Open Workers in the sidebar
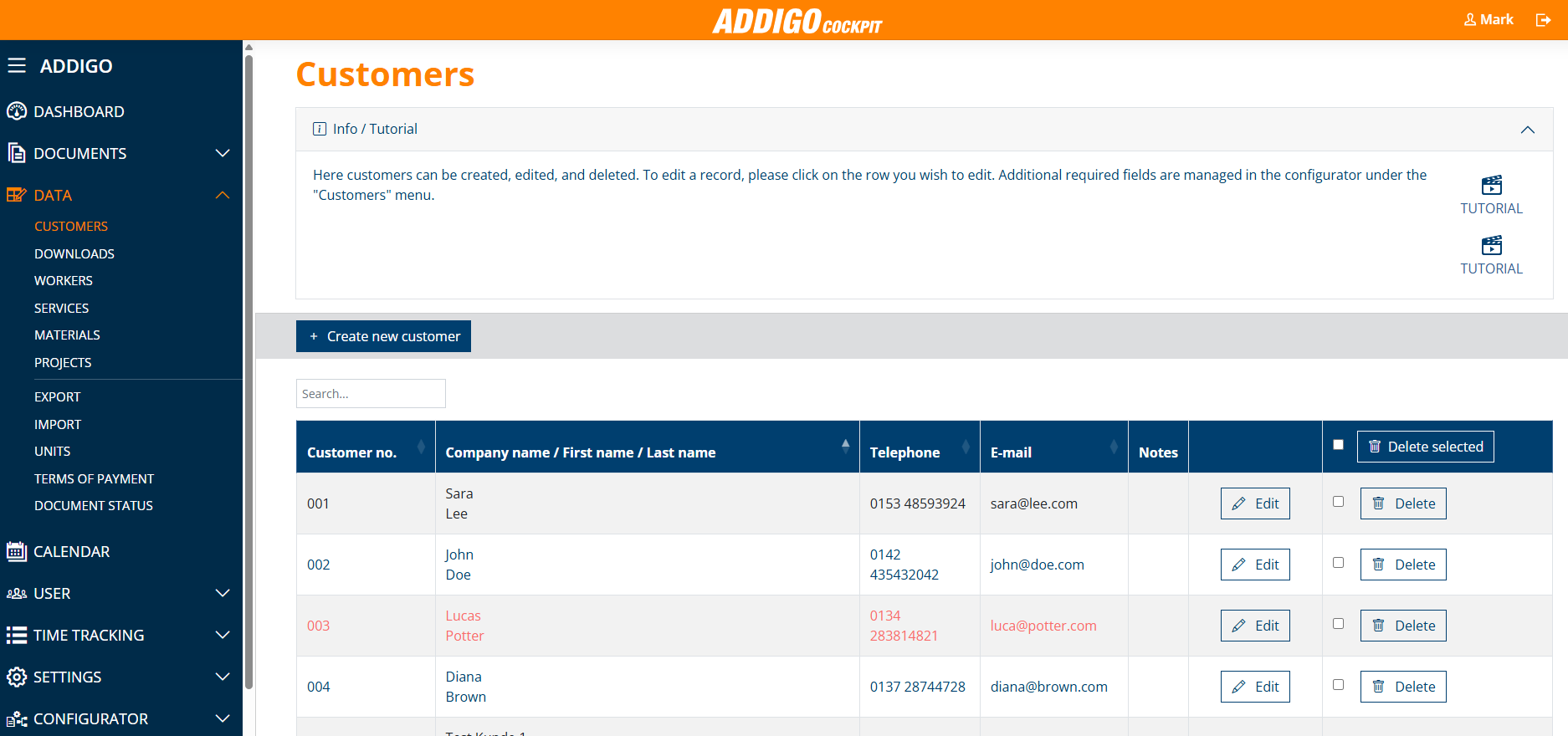The height and width of the screenshot is (736, 1568). click(64, 281)
